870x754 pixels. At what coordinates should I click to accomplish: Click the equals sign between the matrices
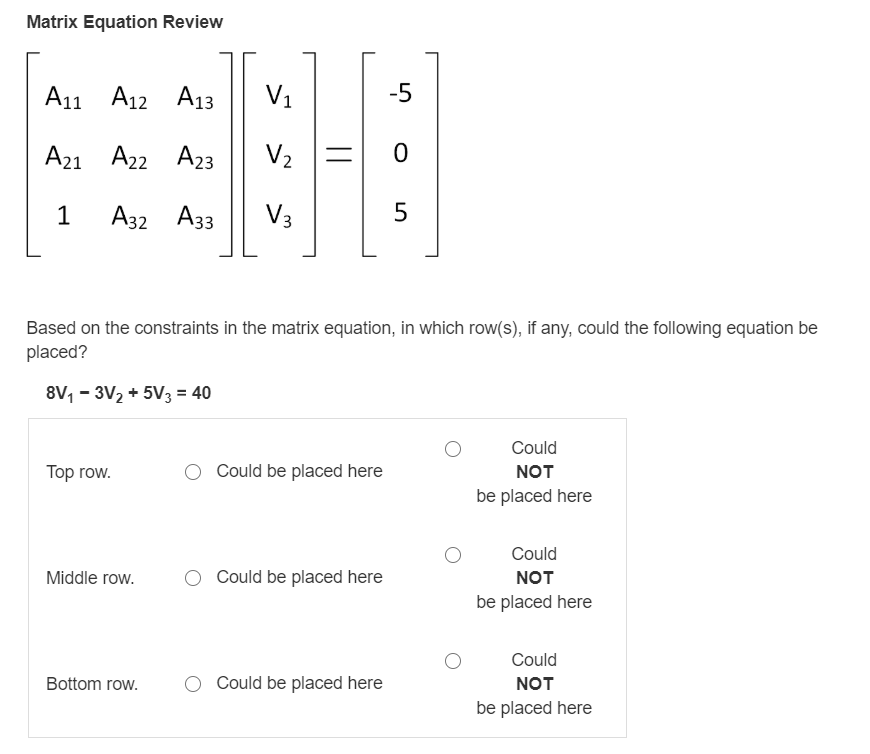coord(337,156)
